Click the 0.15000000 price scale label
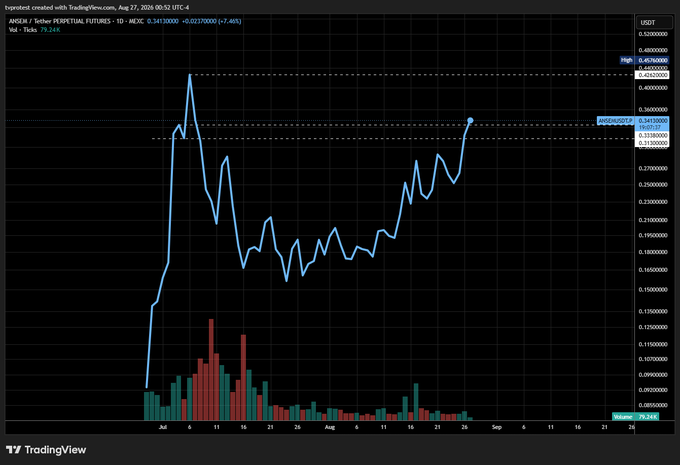Viewport: 680px width, 465px height. pos(653,289)
